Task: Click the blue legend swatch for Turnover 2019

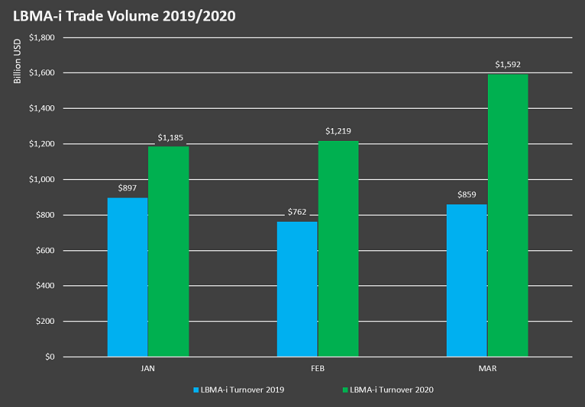Action: [196, 390]
